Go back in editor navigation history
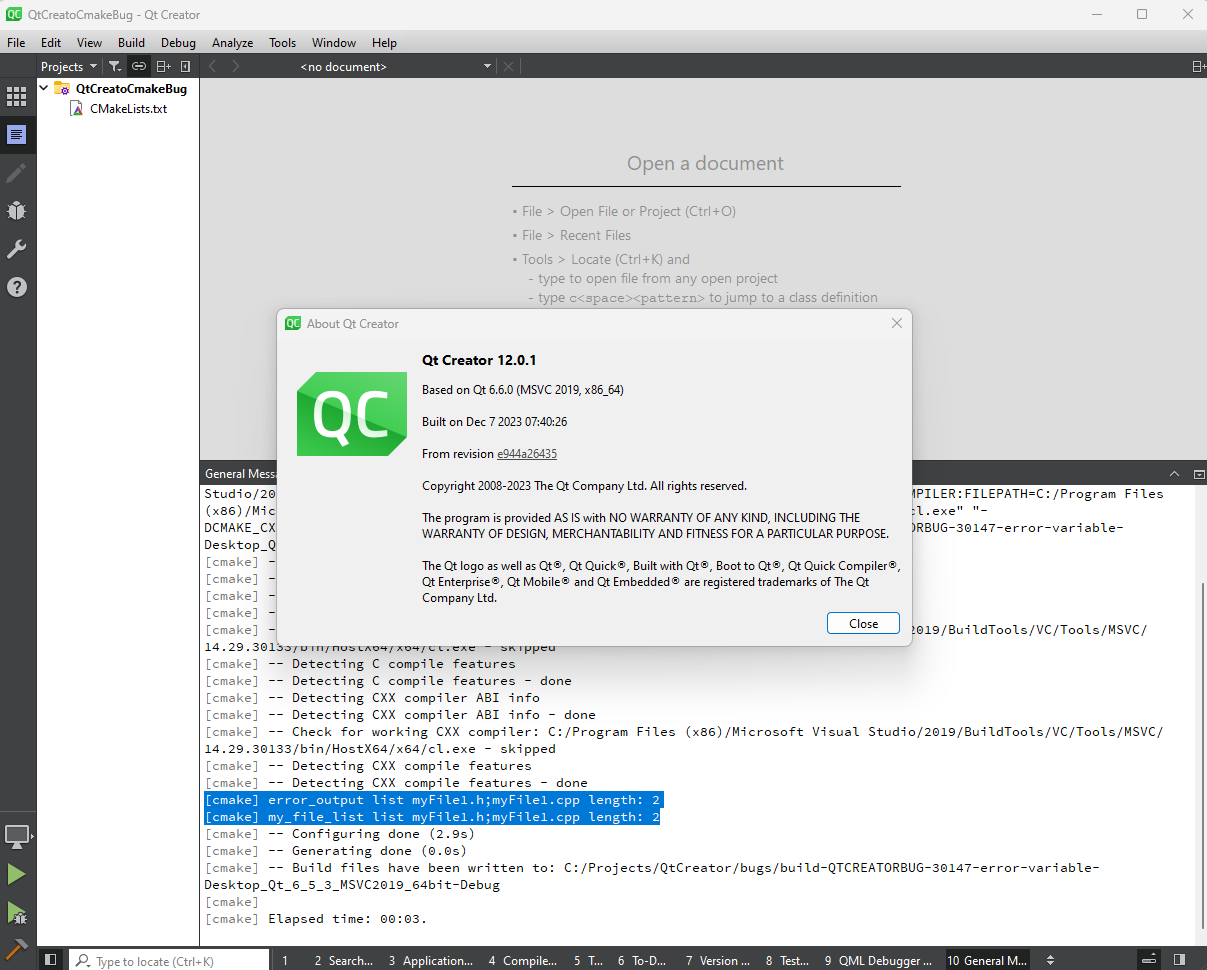This screenshot has width=1207, height=970. (x=212, y=66)
